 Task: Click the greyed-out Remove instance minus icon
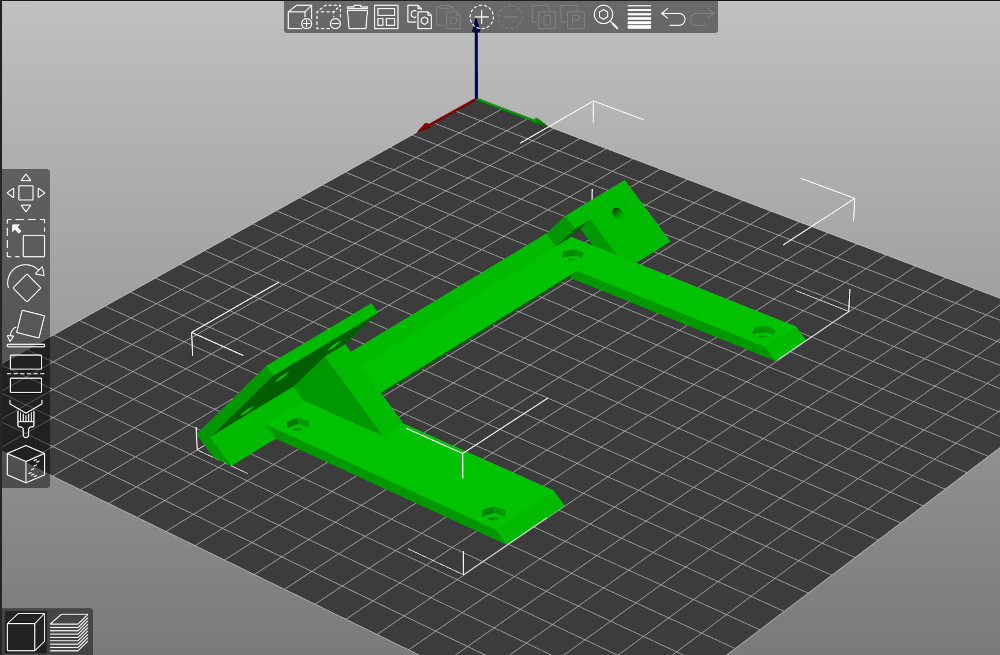click(511, 17)
